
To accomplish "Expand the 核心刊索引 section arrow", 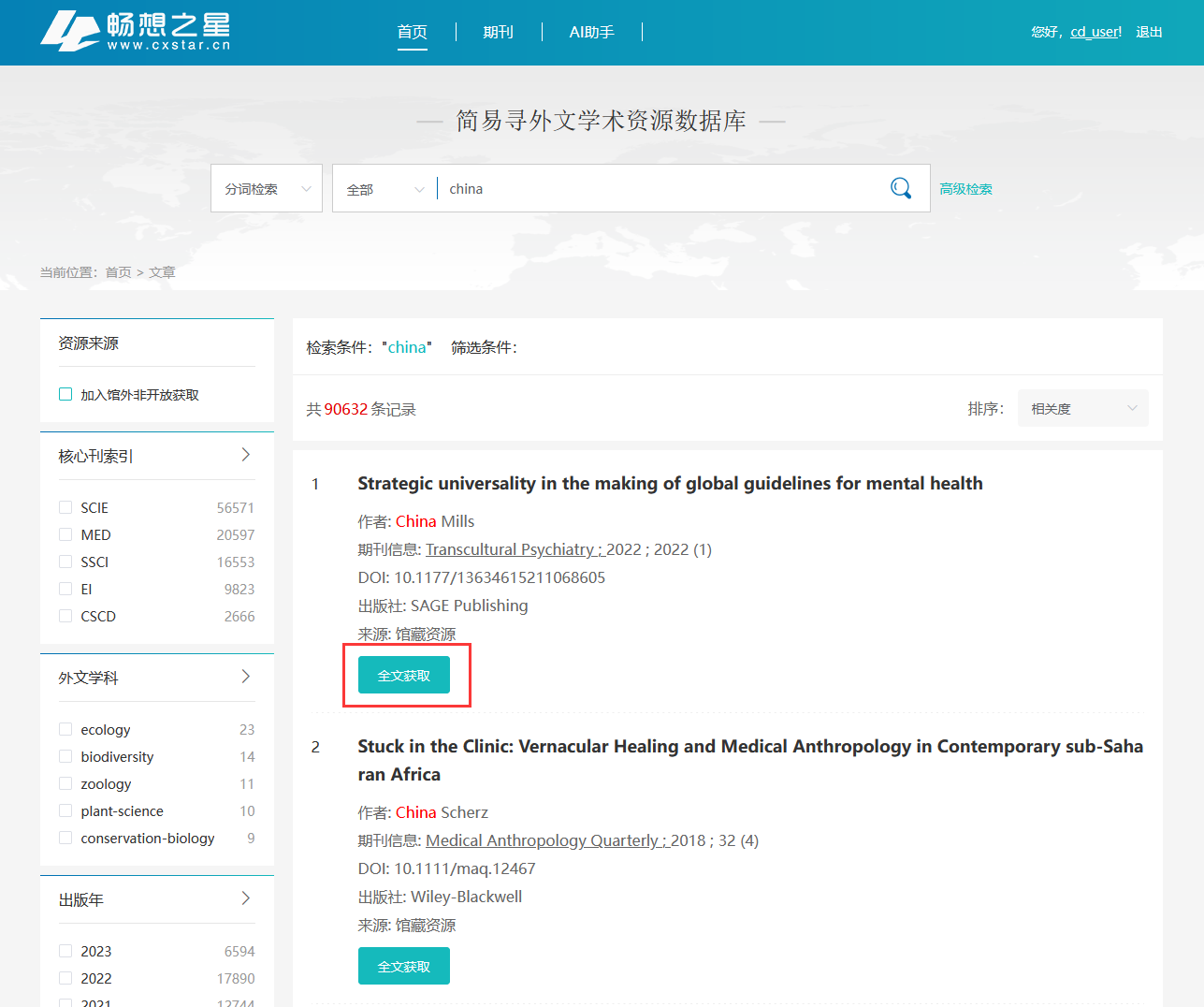I will point(246,455).
